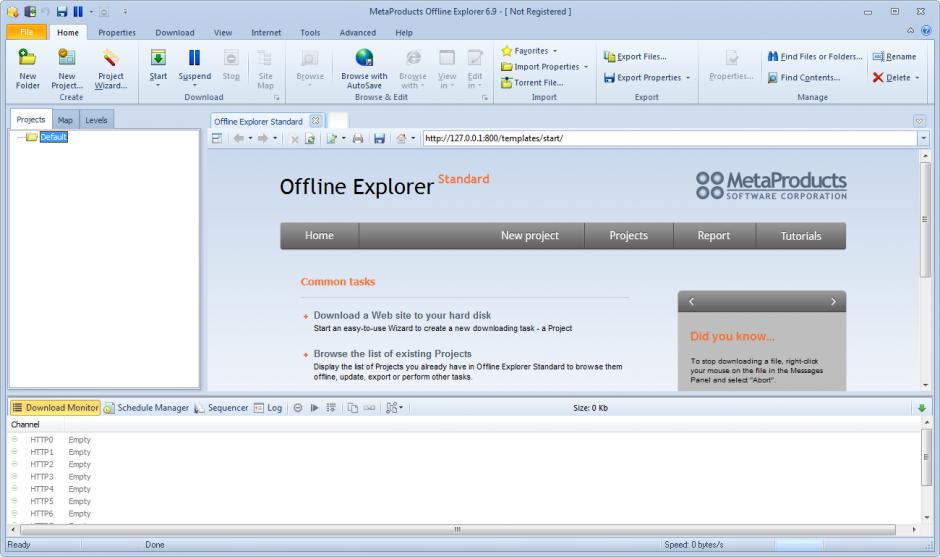Open Browse with AutoSave
The image size is (940, 557).
point(364,67)
